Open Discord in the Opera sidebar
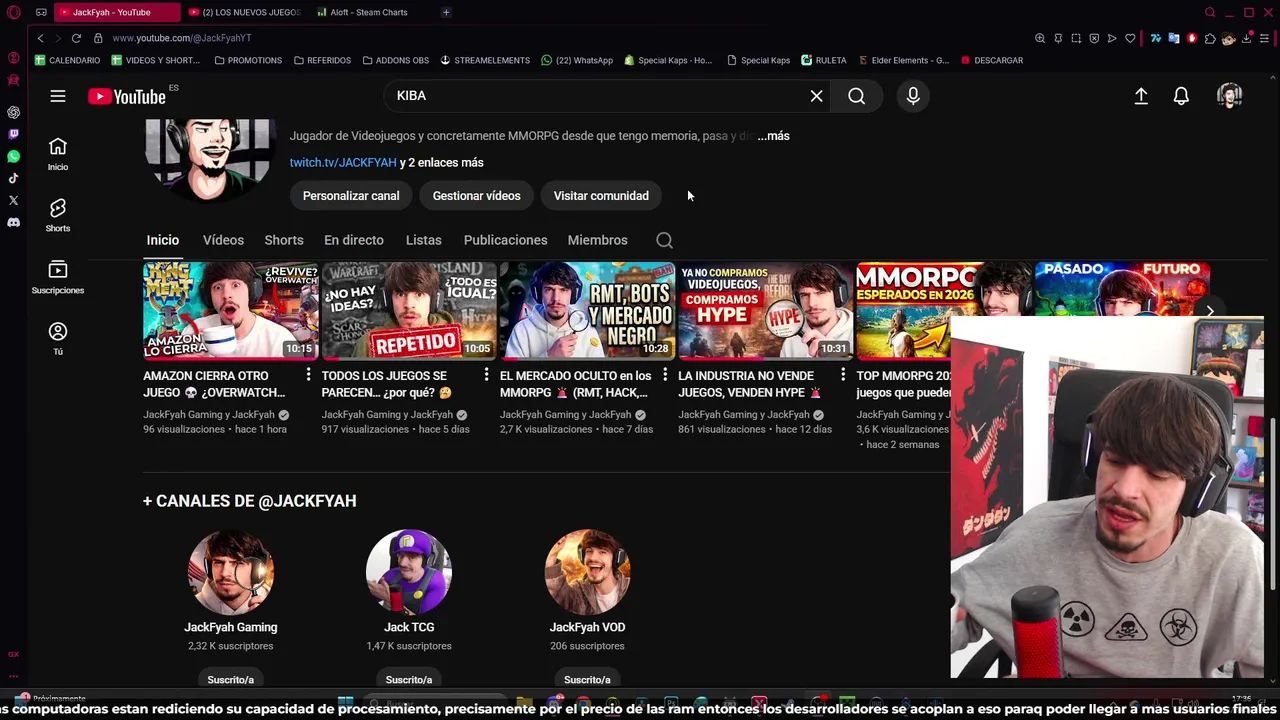 click(13, 222)
